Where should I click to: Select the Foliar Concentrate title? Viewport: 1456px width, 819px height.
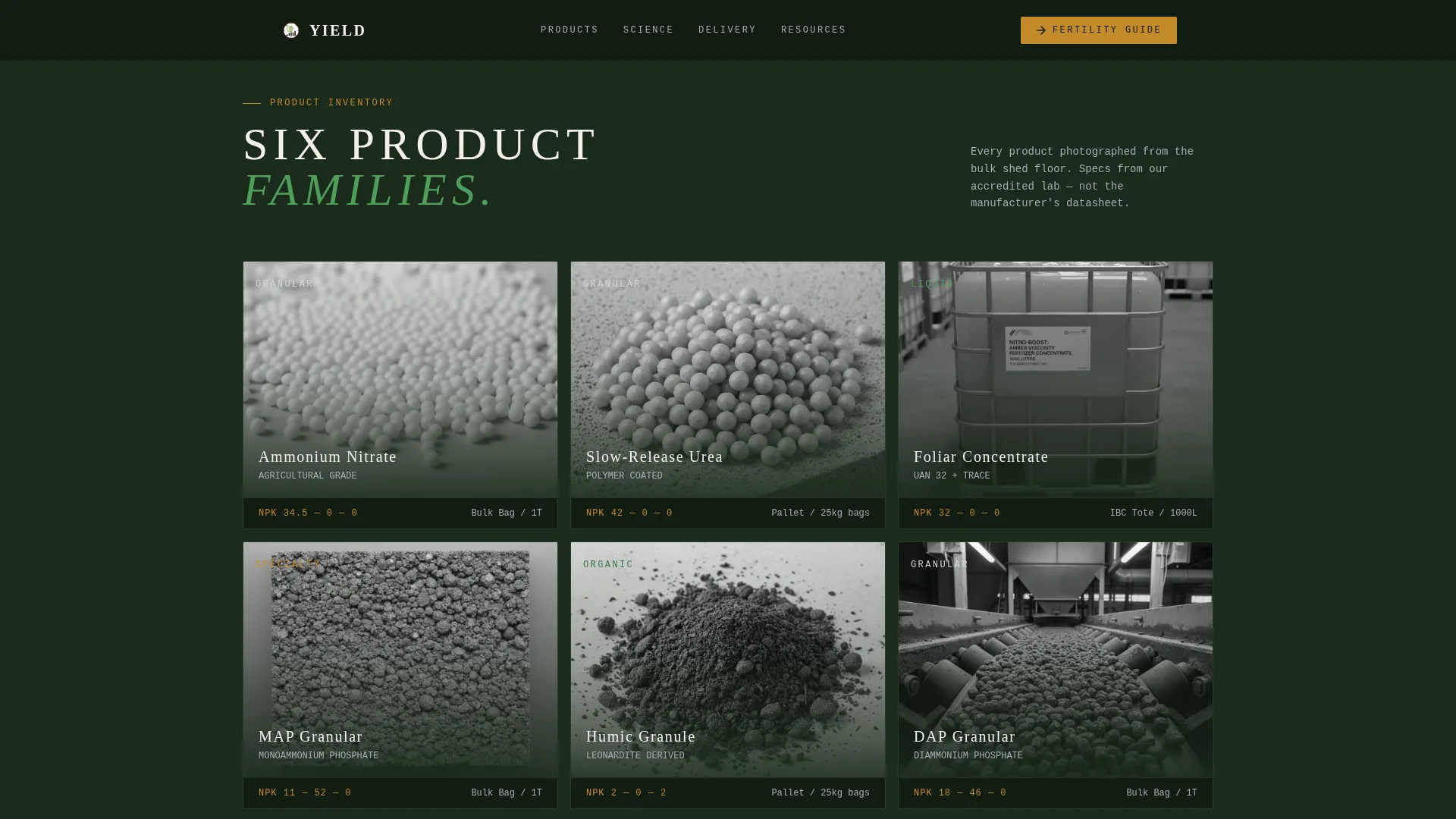click(x=981, y=457)
